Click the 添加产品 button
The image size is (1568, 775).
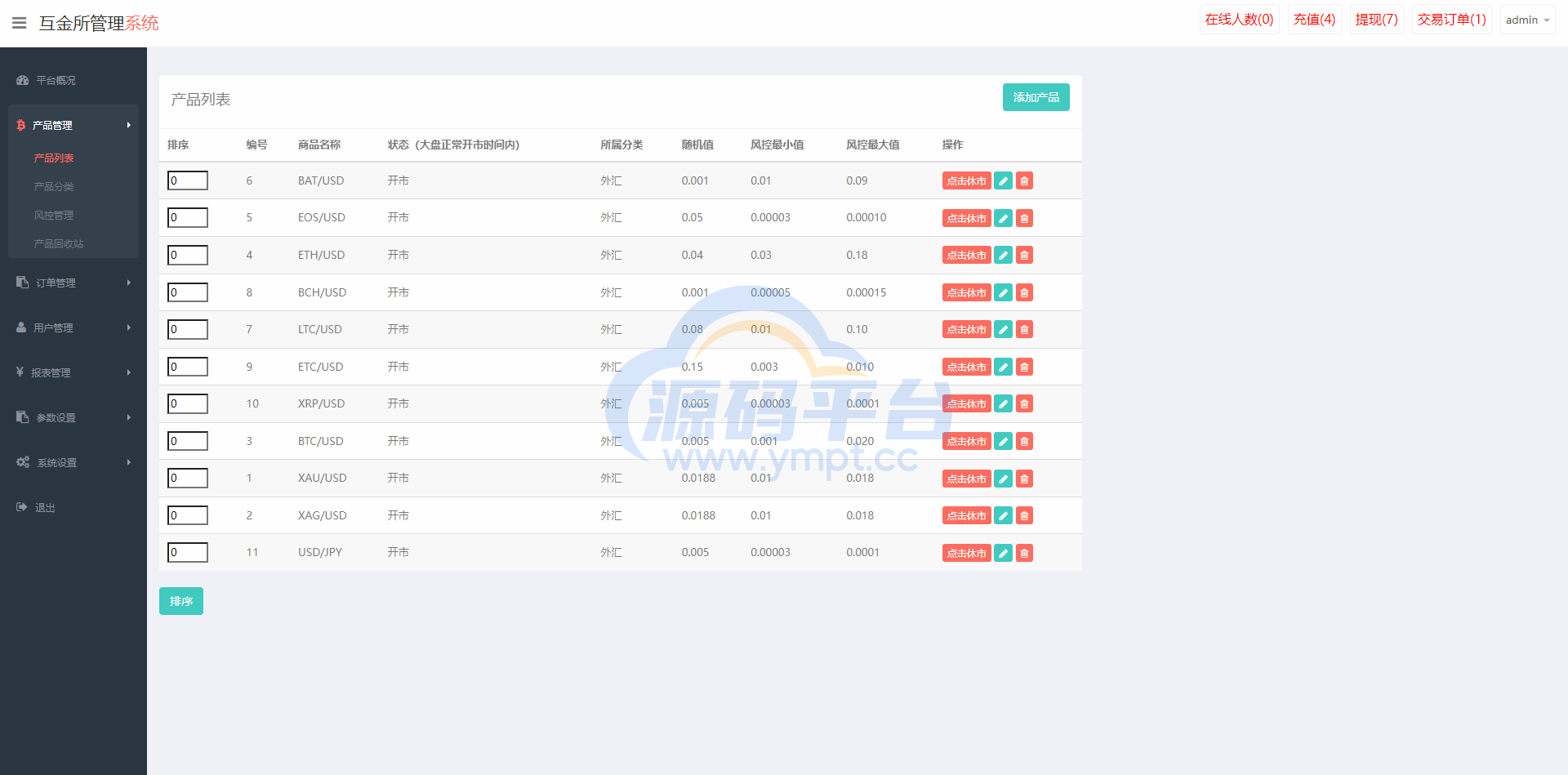1036,97
